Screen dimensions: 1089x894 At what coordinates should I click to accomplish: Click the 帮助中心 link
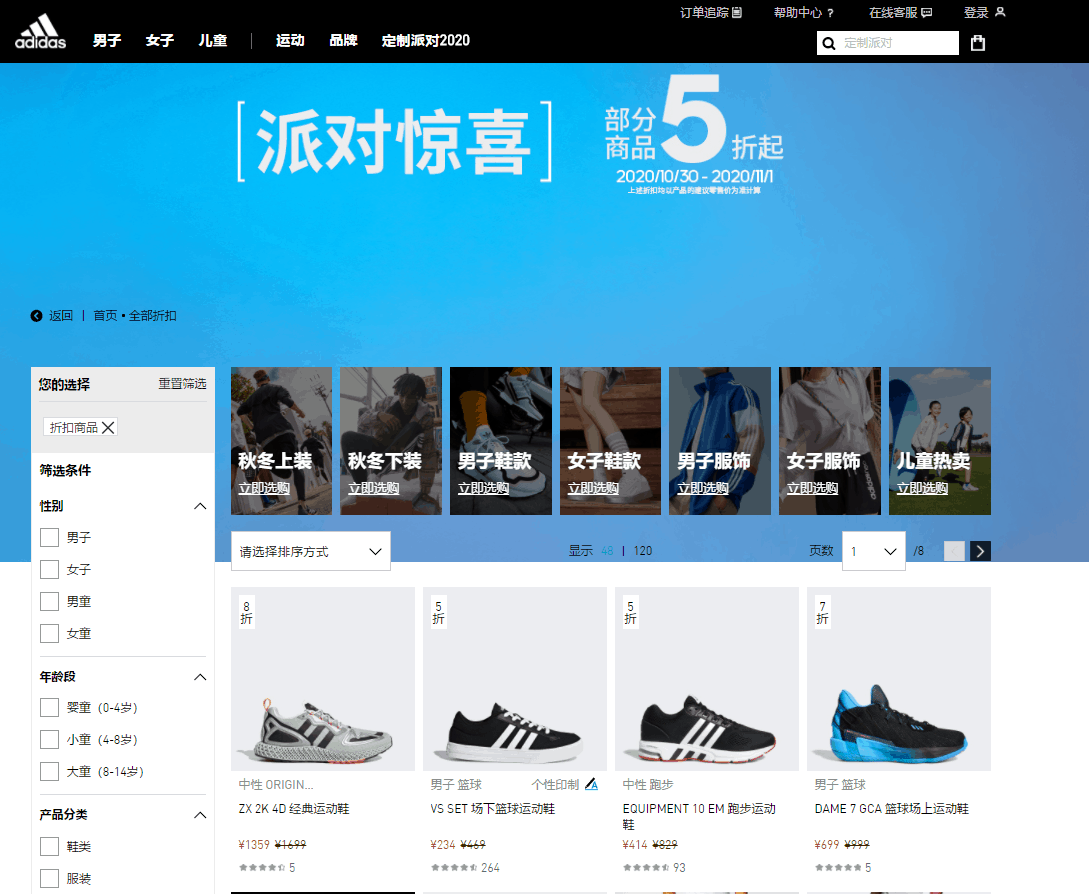(798, 13)
